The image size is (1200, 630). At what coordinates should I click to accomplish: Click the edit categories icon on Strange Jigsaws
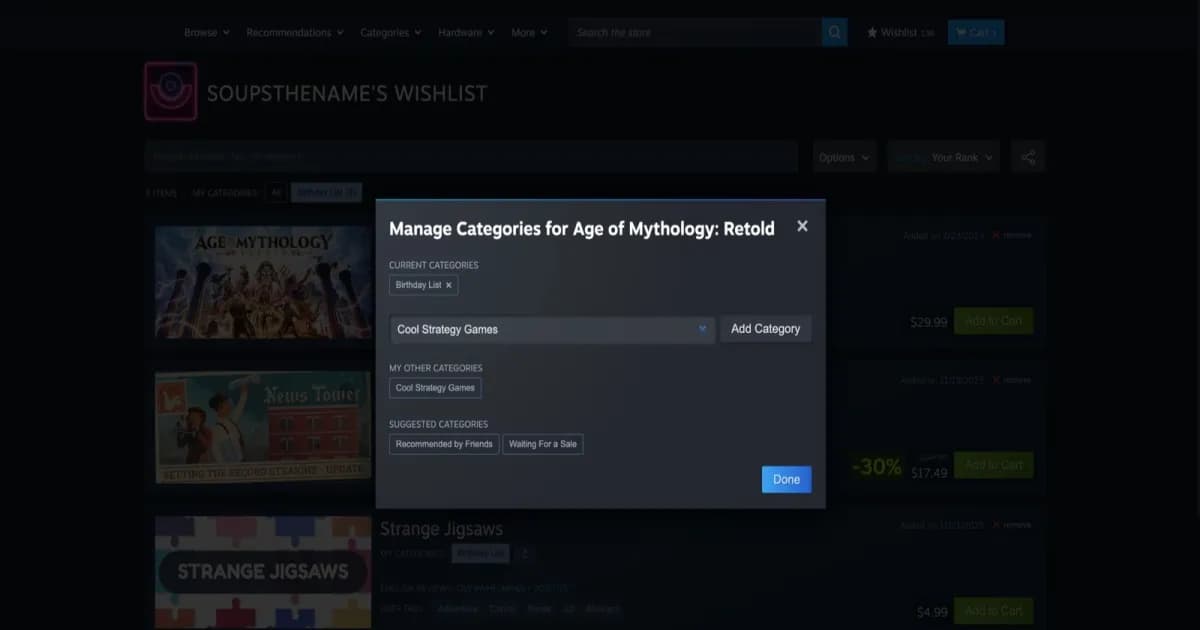pos(526,553)
